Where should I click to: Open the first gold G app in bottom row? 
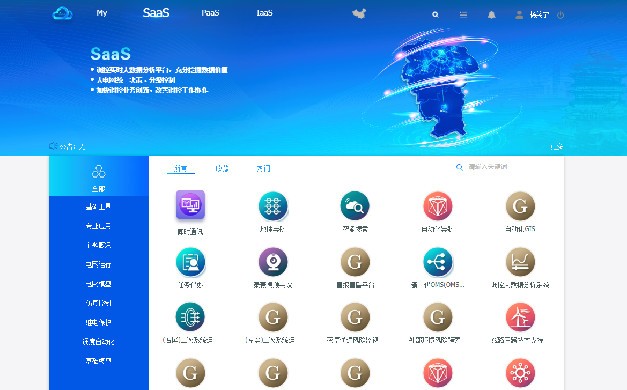(190, 373)
